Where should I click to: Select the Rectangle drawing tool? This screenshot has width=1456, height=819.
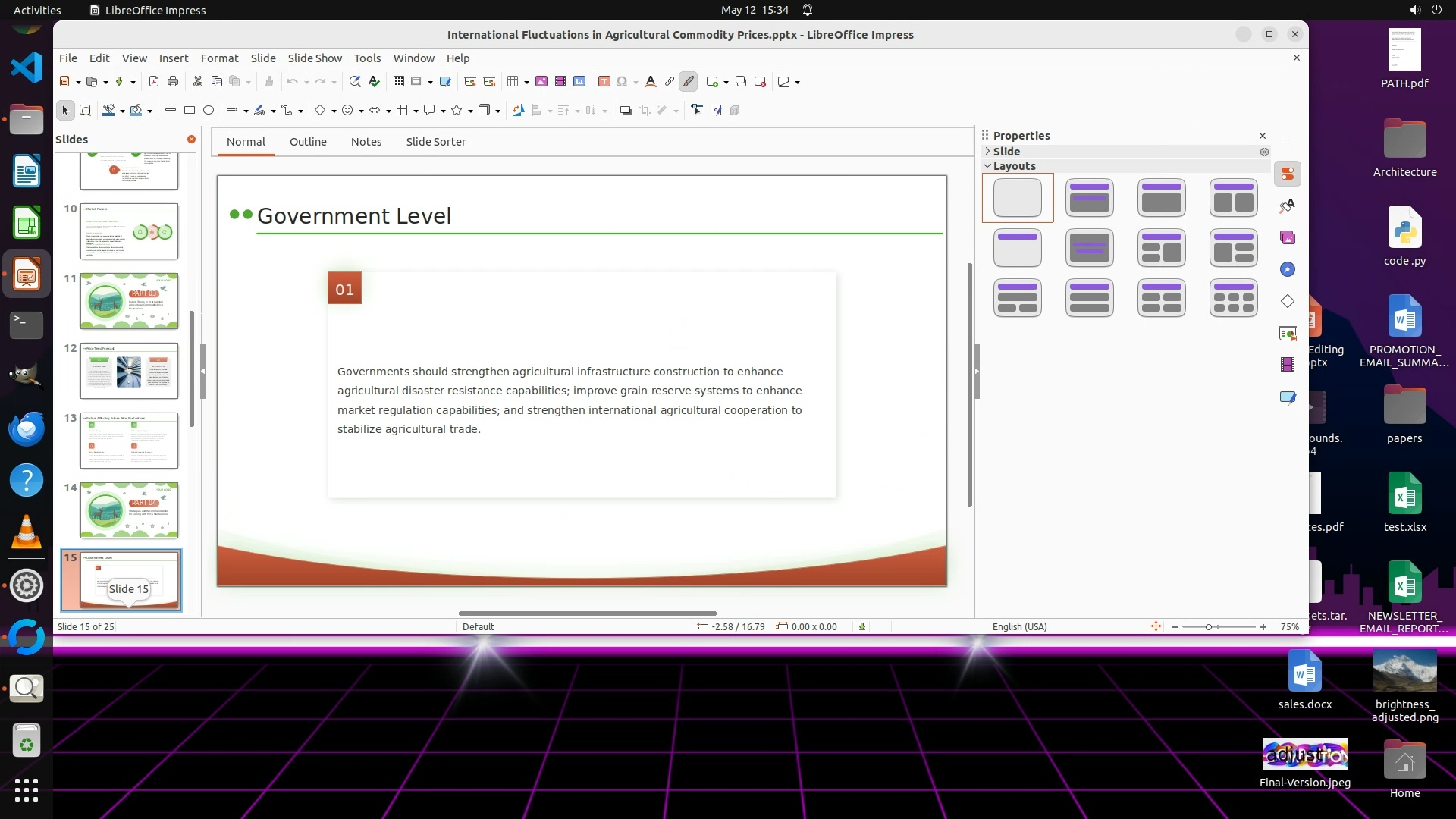[190, 111]
